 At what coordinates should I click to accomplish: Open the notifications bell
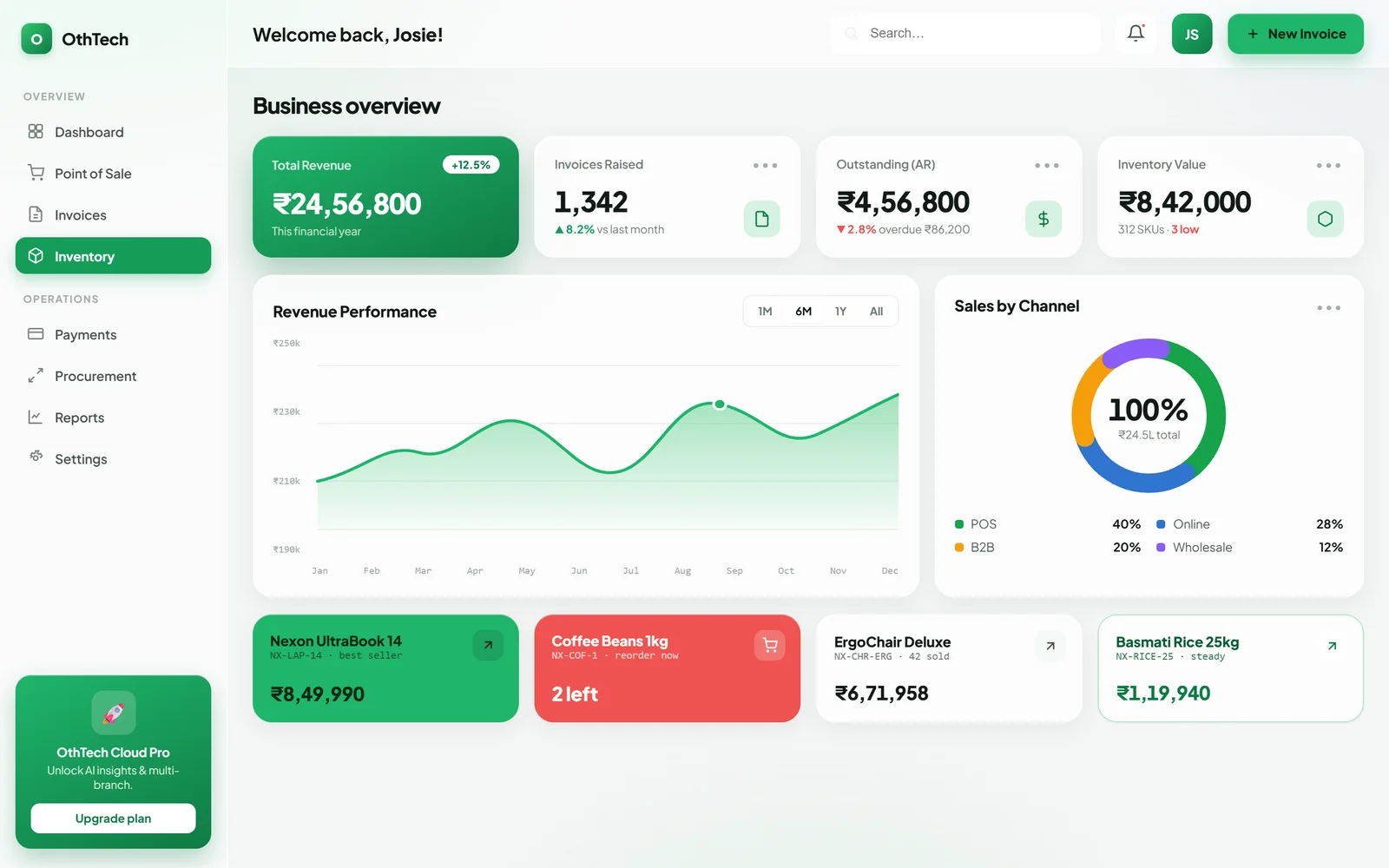coord(1136,34)
